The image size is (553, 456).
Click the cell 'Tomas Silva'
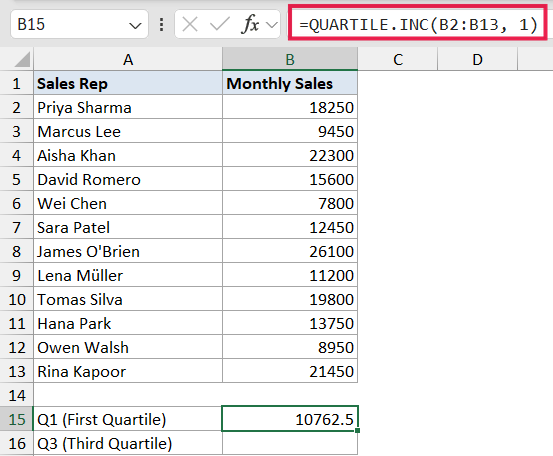click(x=128, y=299)
